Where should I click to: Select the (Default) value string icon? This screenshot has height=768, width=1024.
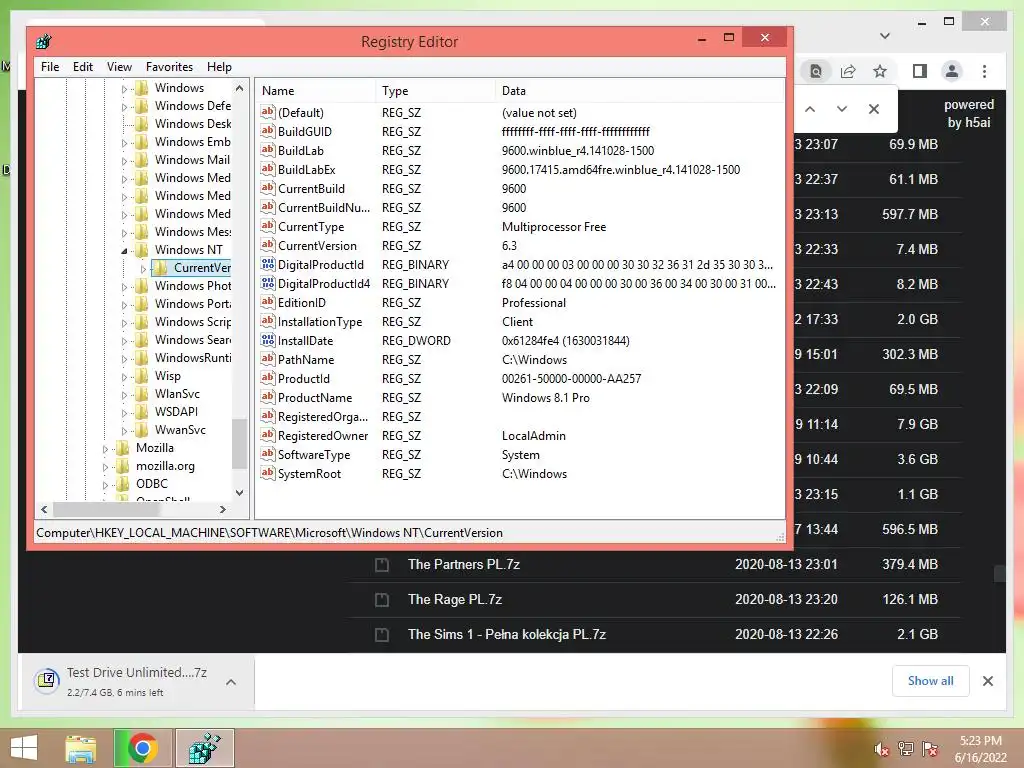(268, 112)
